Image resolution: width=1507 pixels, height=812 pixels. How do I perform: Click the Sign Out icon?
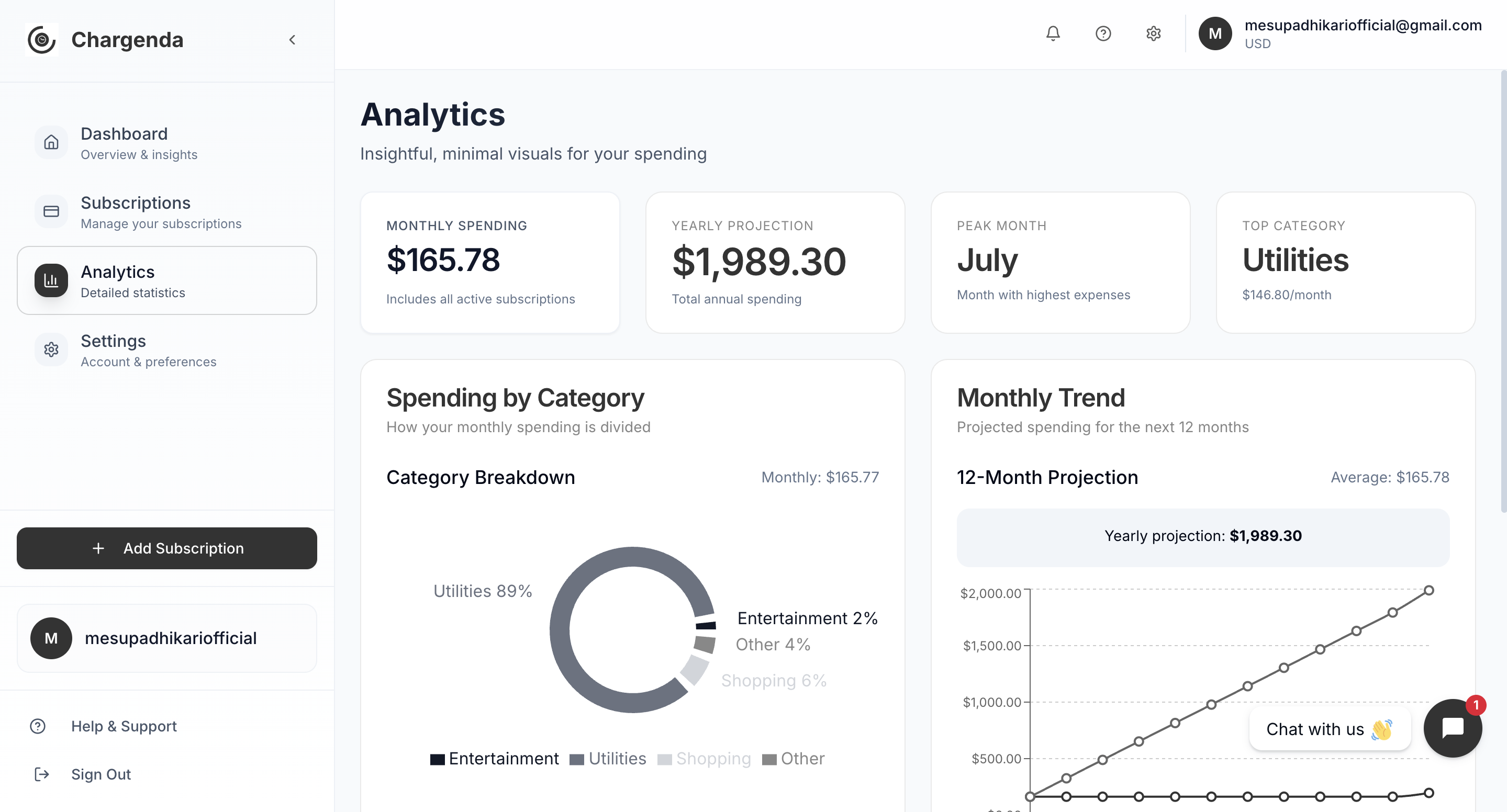point(41,774)
